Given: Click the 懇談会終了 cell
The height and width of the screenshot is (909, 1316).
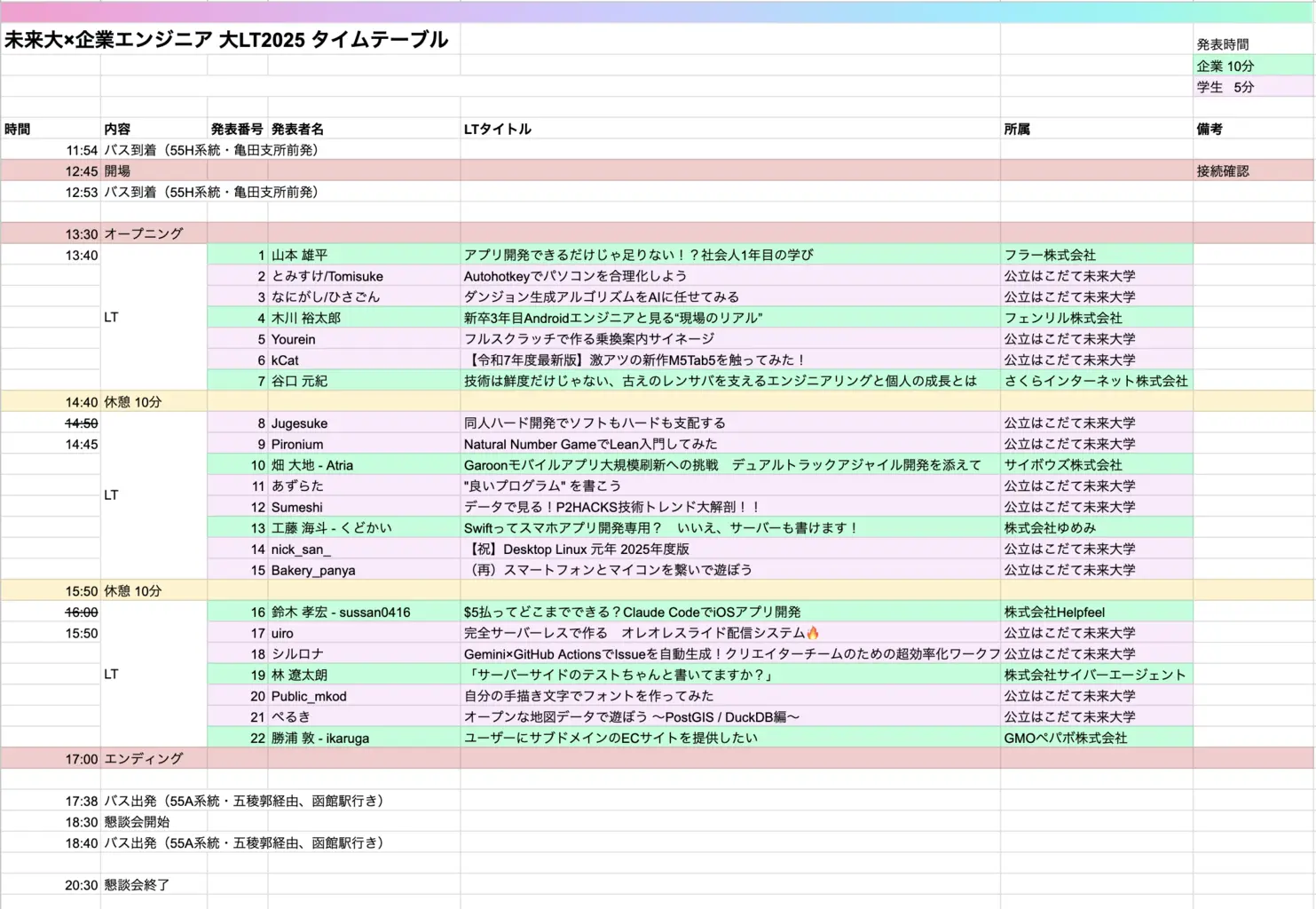Looking at the screenshot, I should pyautogui.click(x=137, y=885).
